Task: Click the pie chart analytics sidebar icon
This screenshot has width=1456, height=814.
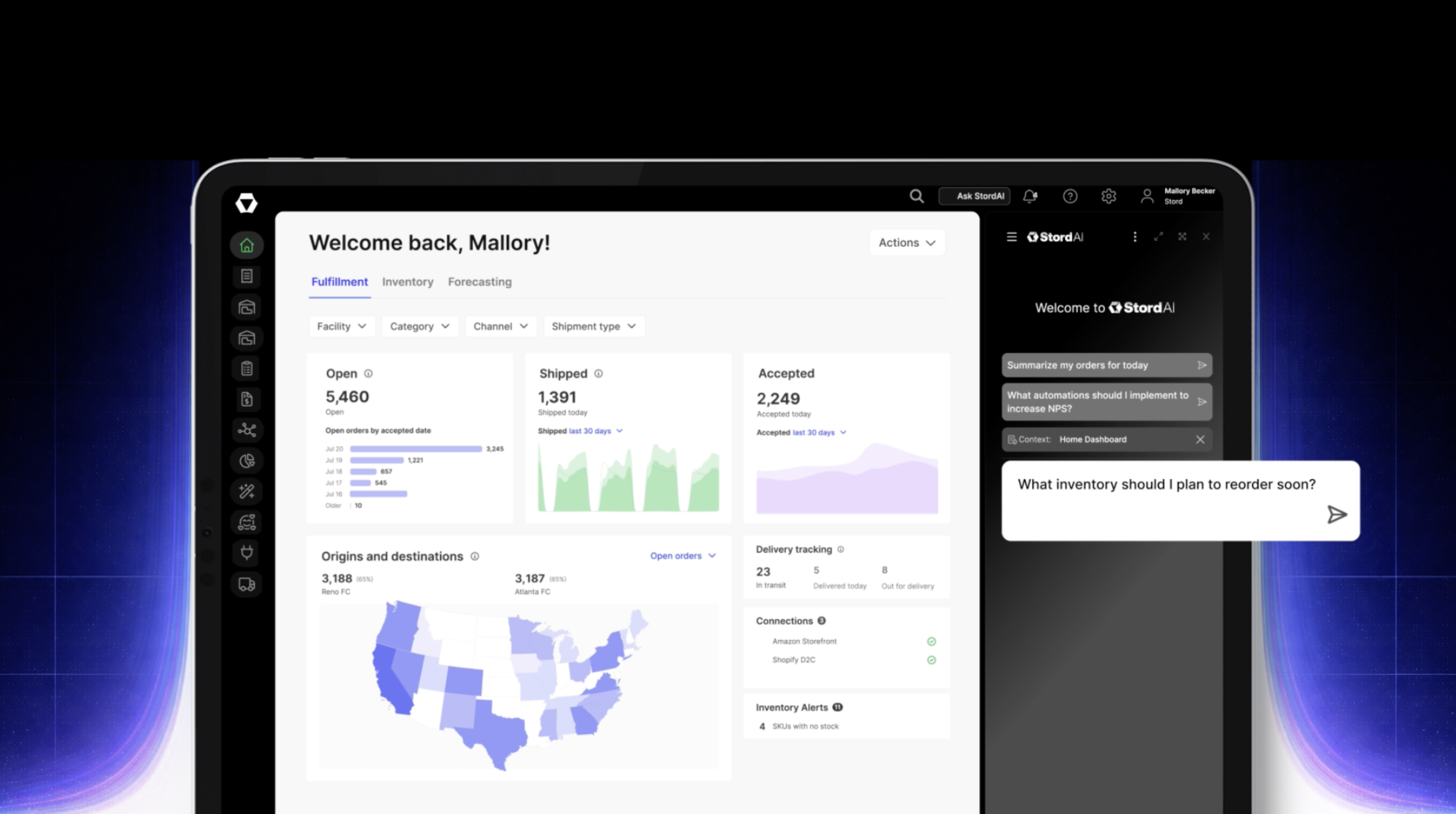Action: 246,461
